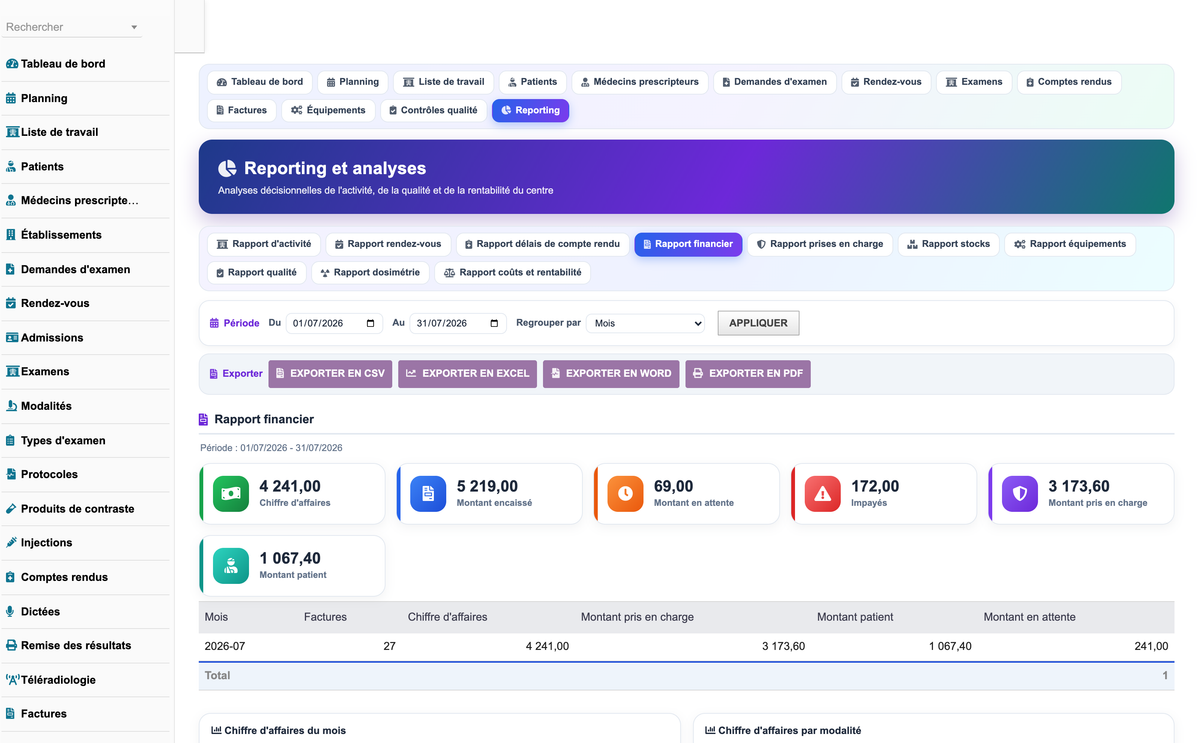Open the Médecins prescripteurs top tab
1200x743 pixels.
pos(641,82)
